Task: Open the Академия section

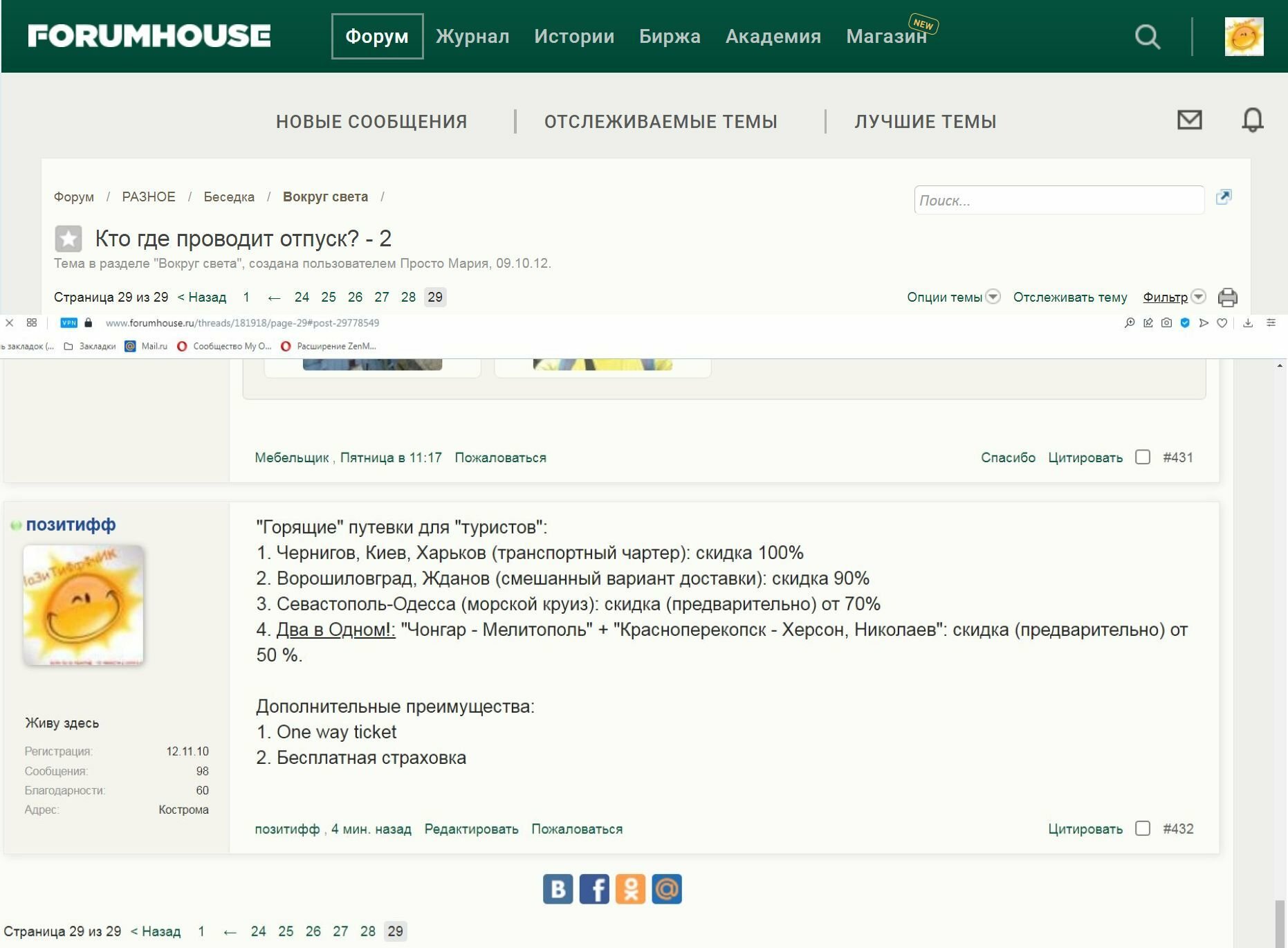Action: click(x=773, y=36)
